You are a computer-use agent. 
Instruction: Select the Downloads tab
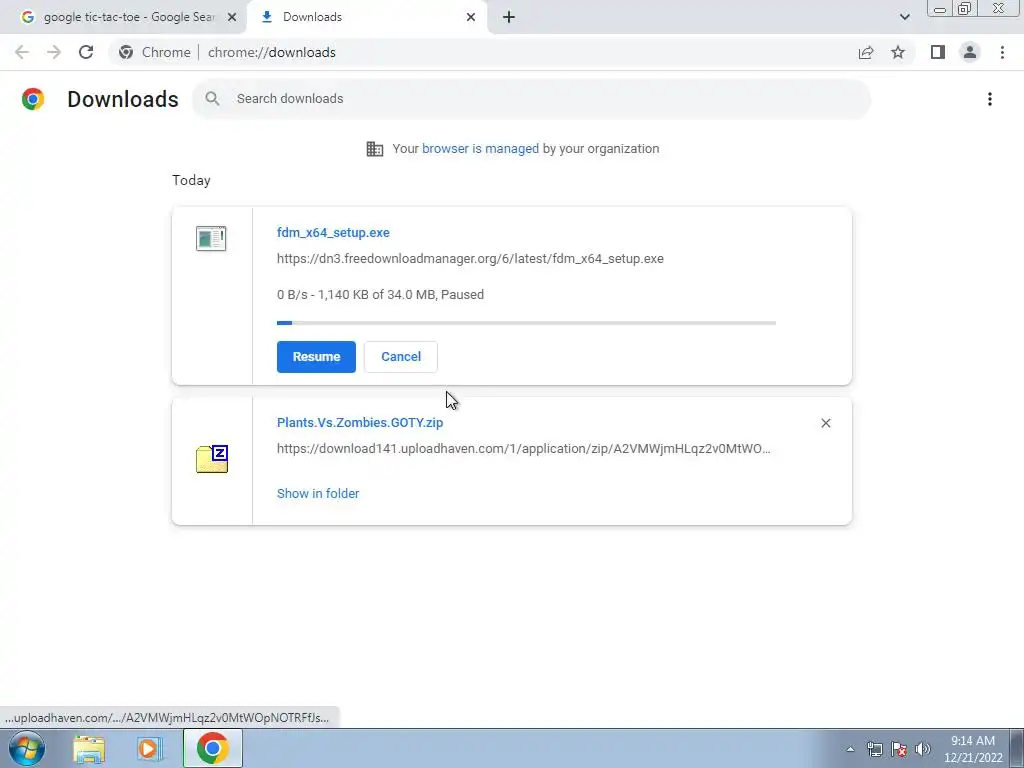pos(366,17)
